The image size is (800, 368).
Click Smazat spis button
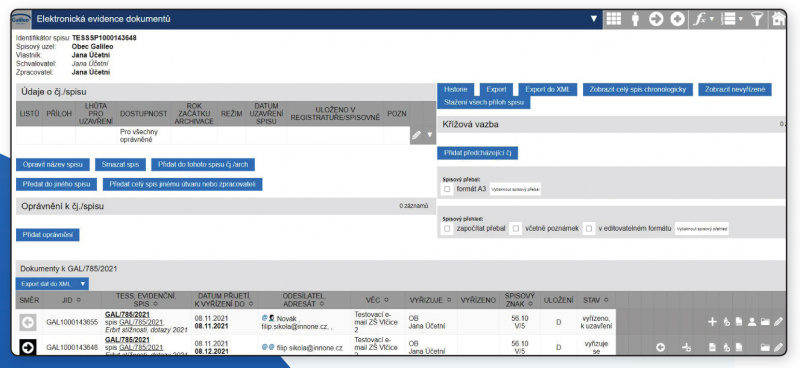120,164
